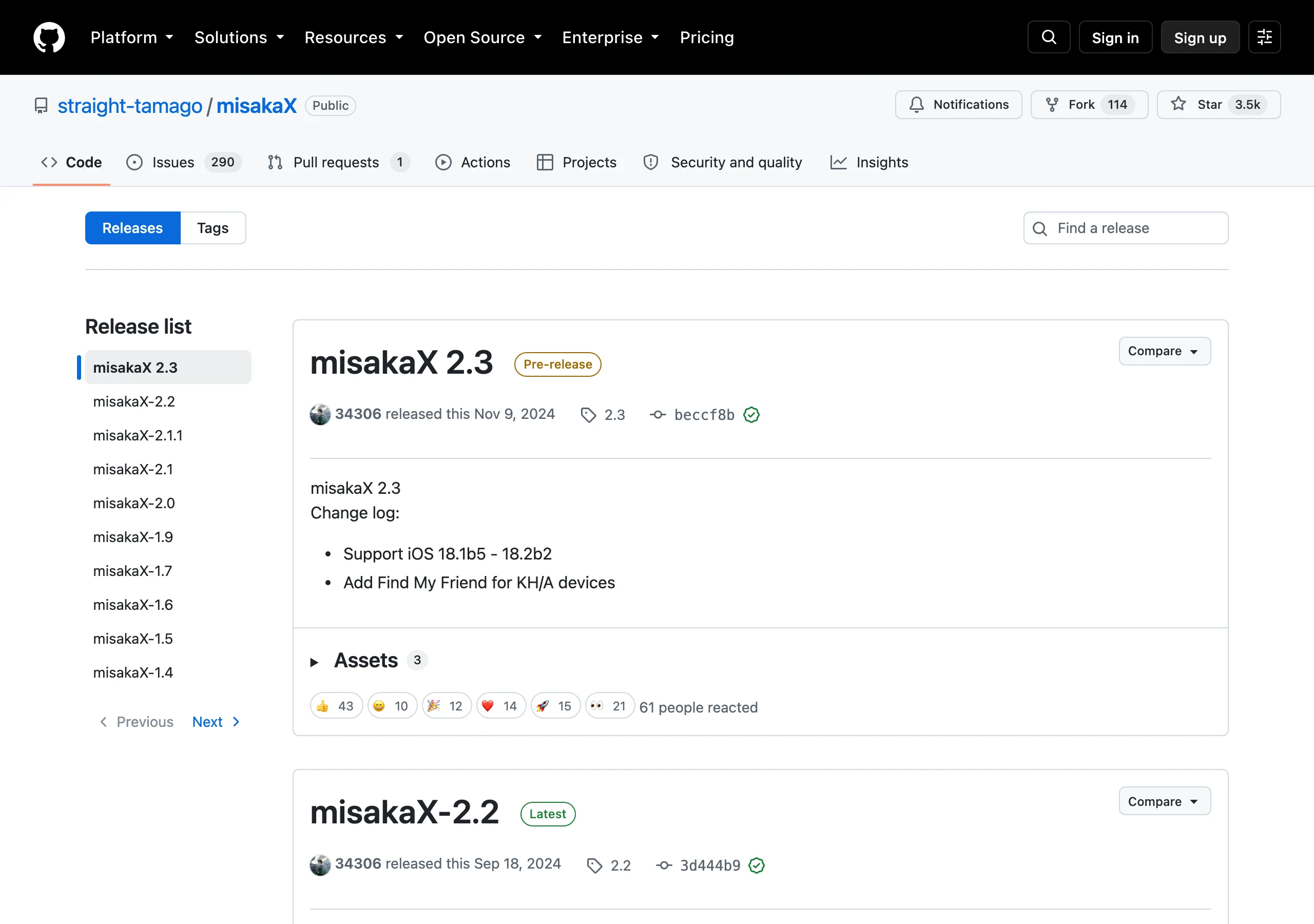This screenshot has width=1314, height=924.
Task: Click verified checkmark next to beccf8b
Action: tap(751, 414)
